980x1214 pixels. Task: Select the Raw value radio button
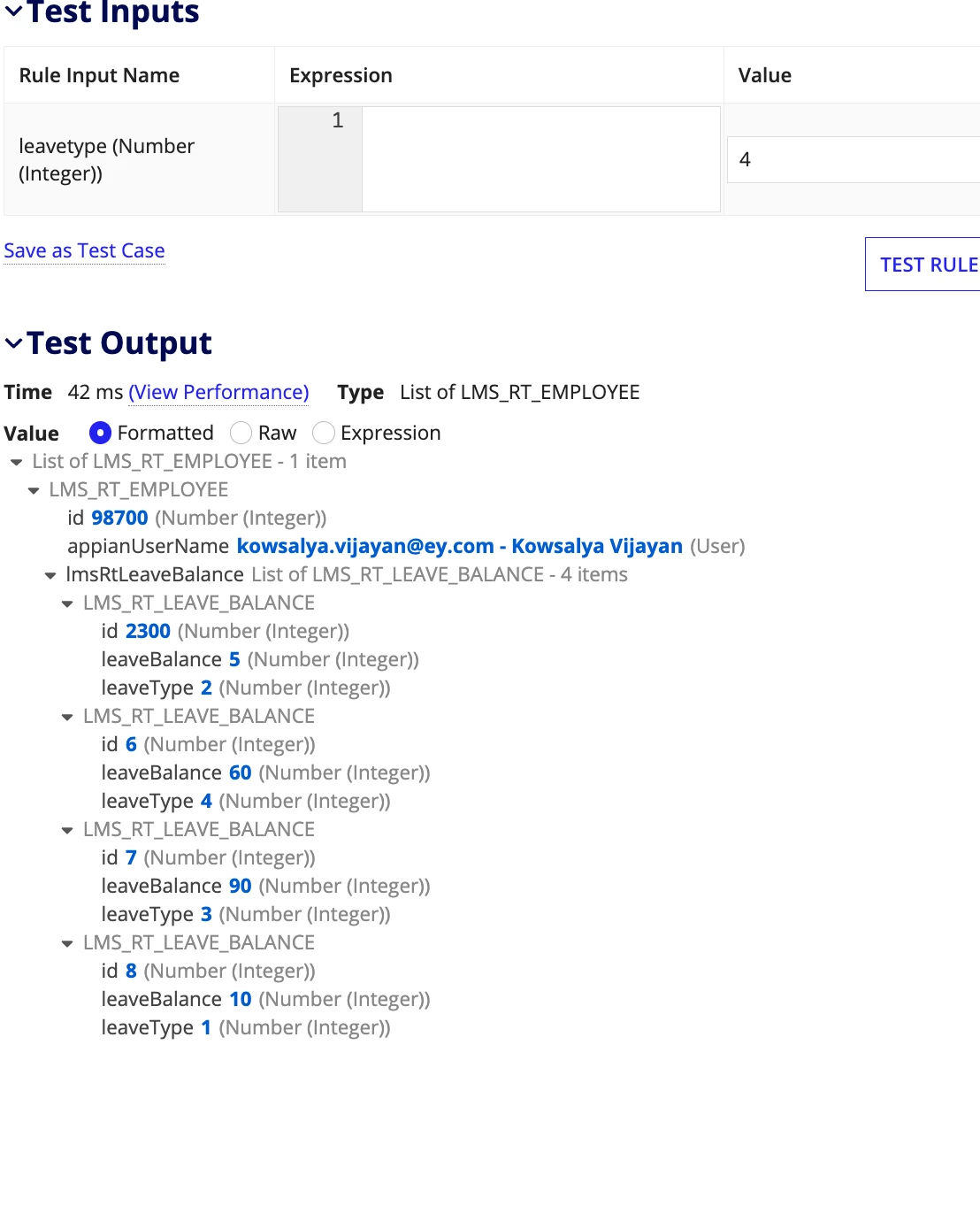pos(241,433)
